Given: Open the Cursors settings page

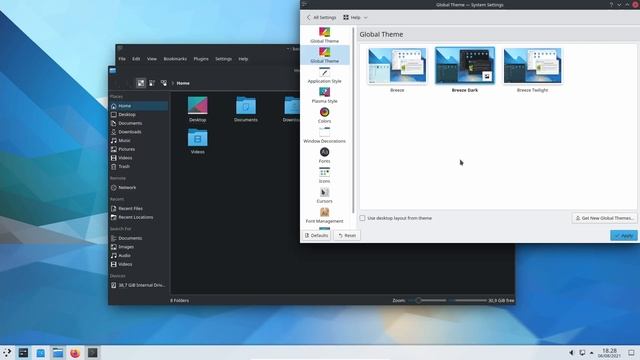Looking at the screenshot, I should (x=324, y=196).
